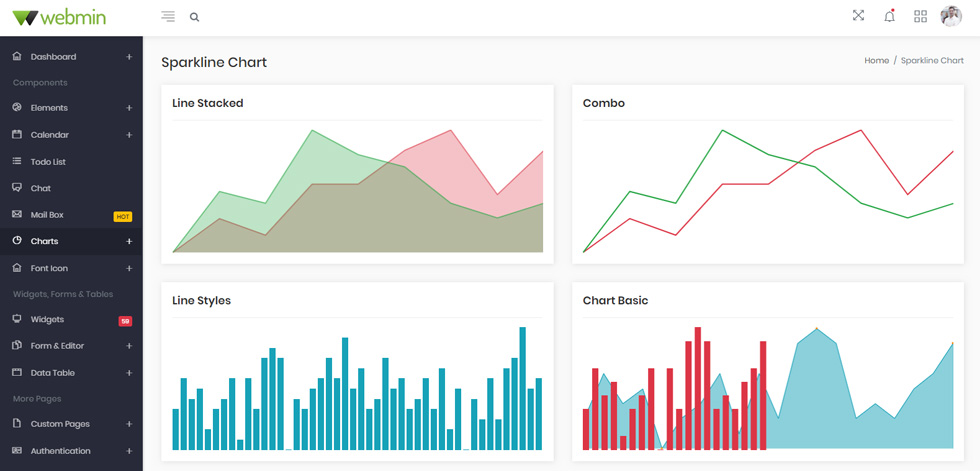Click the Line Styles bar chart
This screenshot has height=471, width=980.
pyautogui.click(x=358, y=388)
